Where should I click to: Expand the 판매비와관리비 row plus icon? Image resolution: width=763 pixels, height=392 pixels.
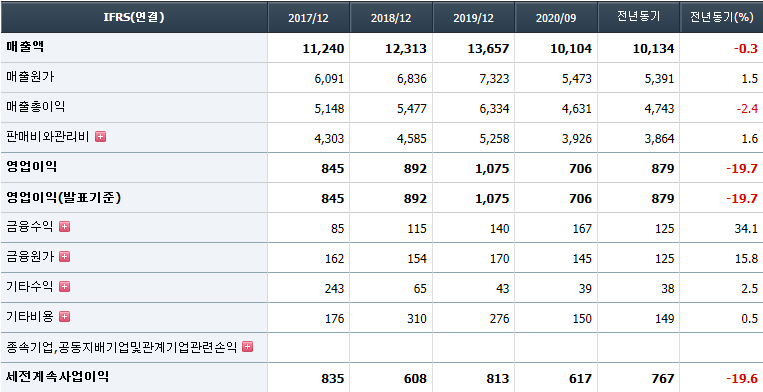tap(100, 137)
